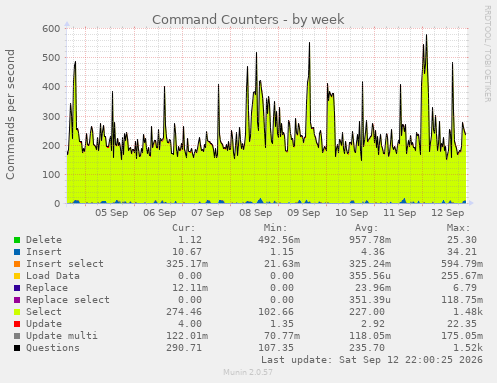Click the Insert select max value 594.79m

462,264
